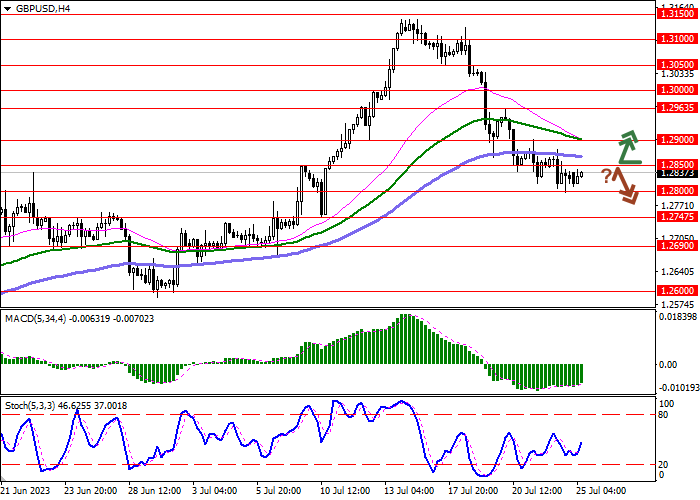Select the 1.28000 price level label

(677, 191)
